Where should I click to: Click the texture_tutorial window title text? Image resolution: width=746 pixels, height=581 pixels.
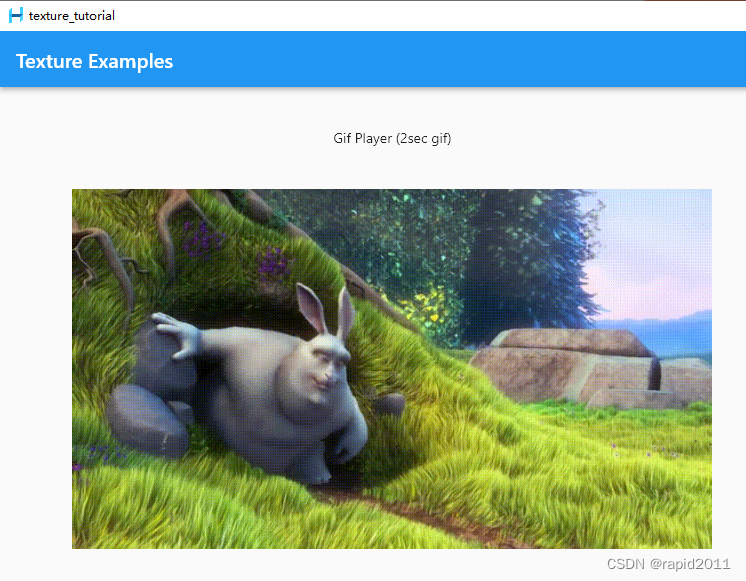[x=71, y=16]
